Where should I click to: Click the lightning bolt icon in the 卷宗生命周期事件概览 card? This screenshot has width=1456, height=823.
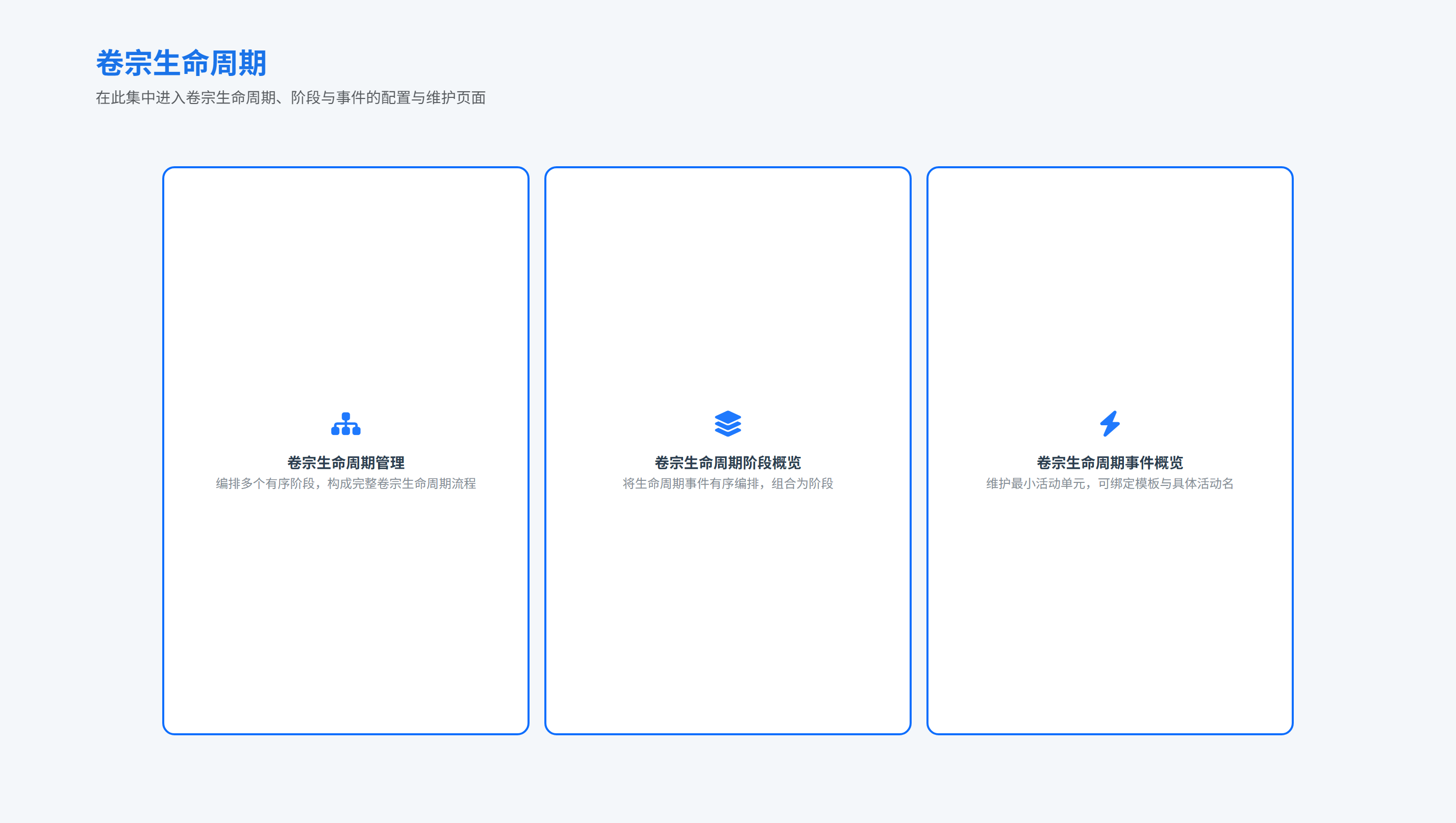point(1110,424)
